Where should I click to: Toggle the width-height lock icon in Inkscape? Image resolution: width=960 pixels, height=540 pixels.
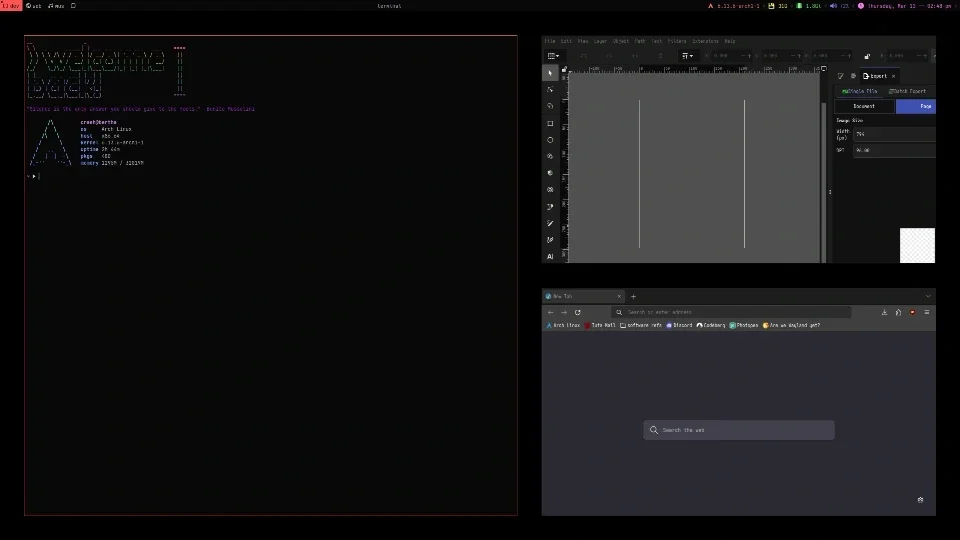tap(867, 56)
